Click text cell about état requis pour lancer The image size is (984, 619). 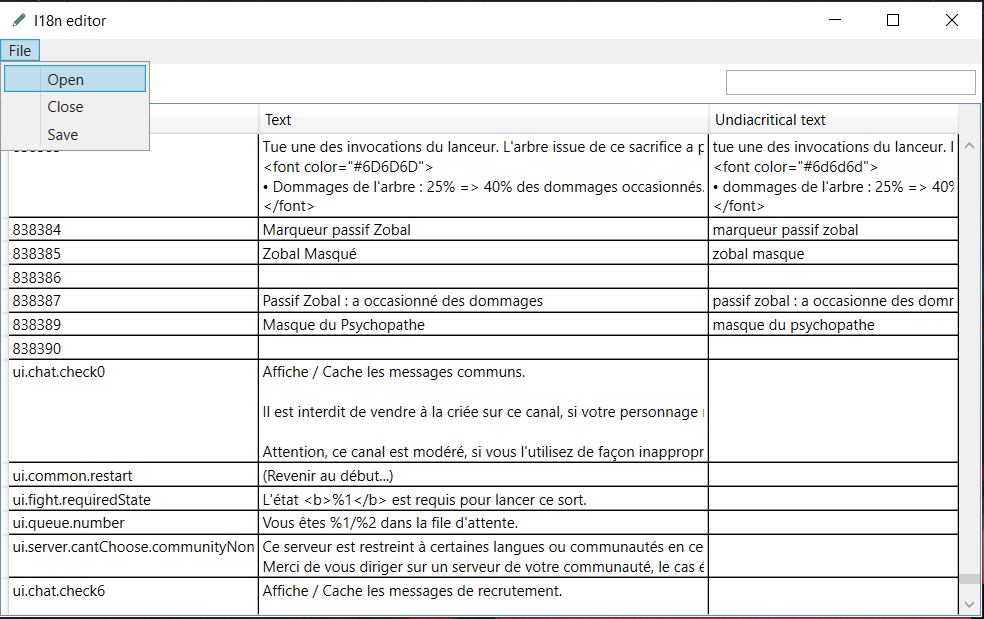483,500
